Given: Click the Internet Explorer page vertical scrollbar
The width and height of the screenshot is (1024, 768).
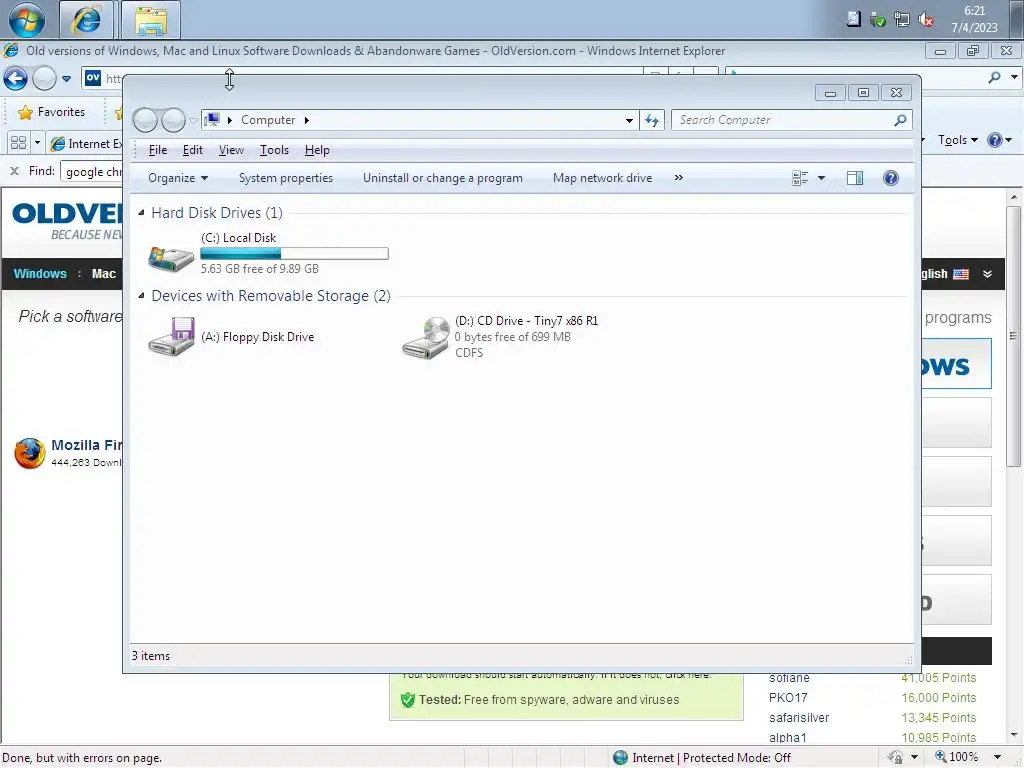Looking at the screenshot, I should click(1014, 336).
